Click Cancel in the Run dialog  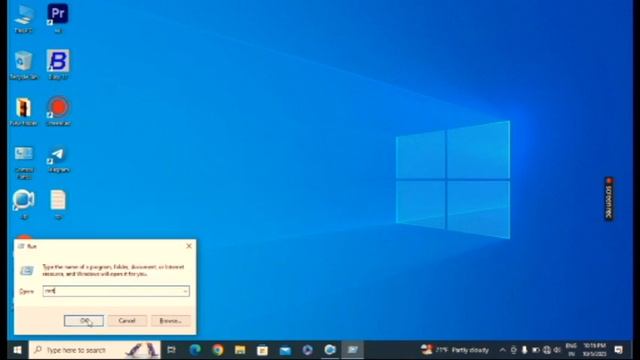click(x=127, y=320)
